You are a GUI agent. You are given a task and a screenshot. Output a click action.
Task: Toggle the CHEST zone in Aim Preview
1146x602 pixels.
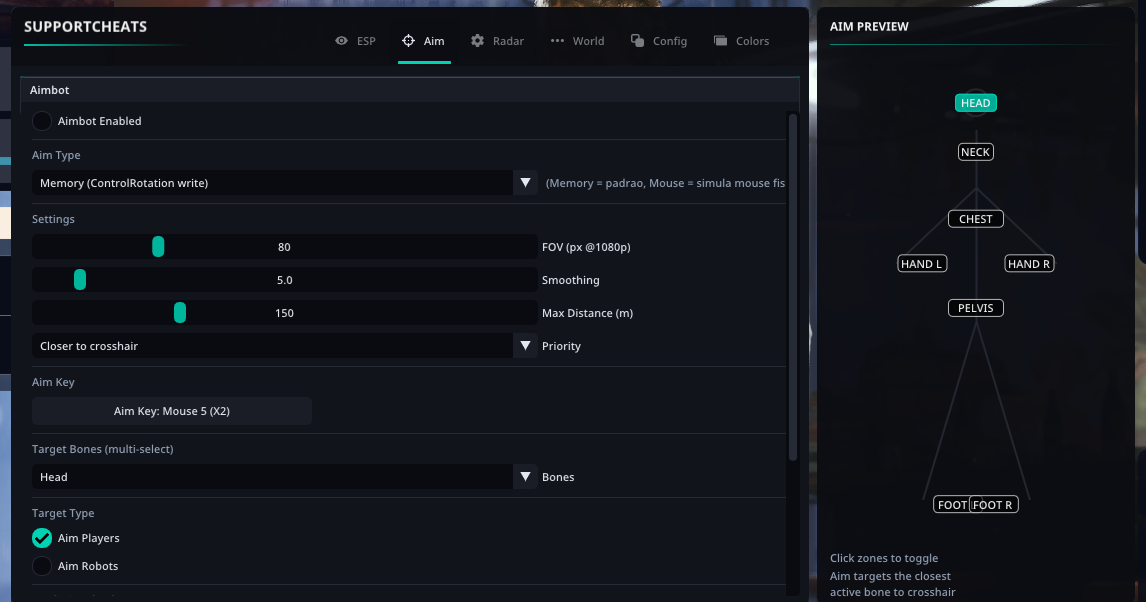[x=976, y=219]
